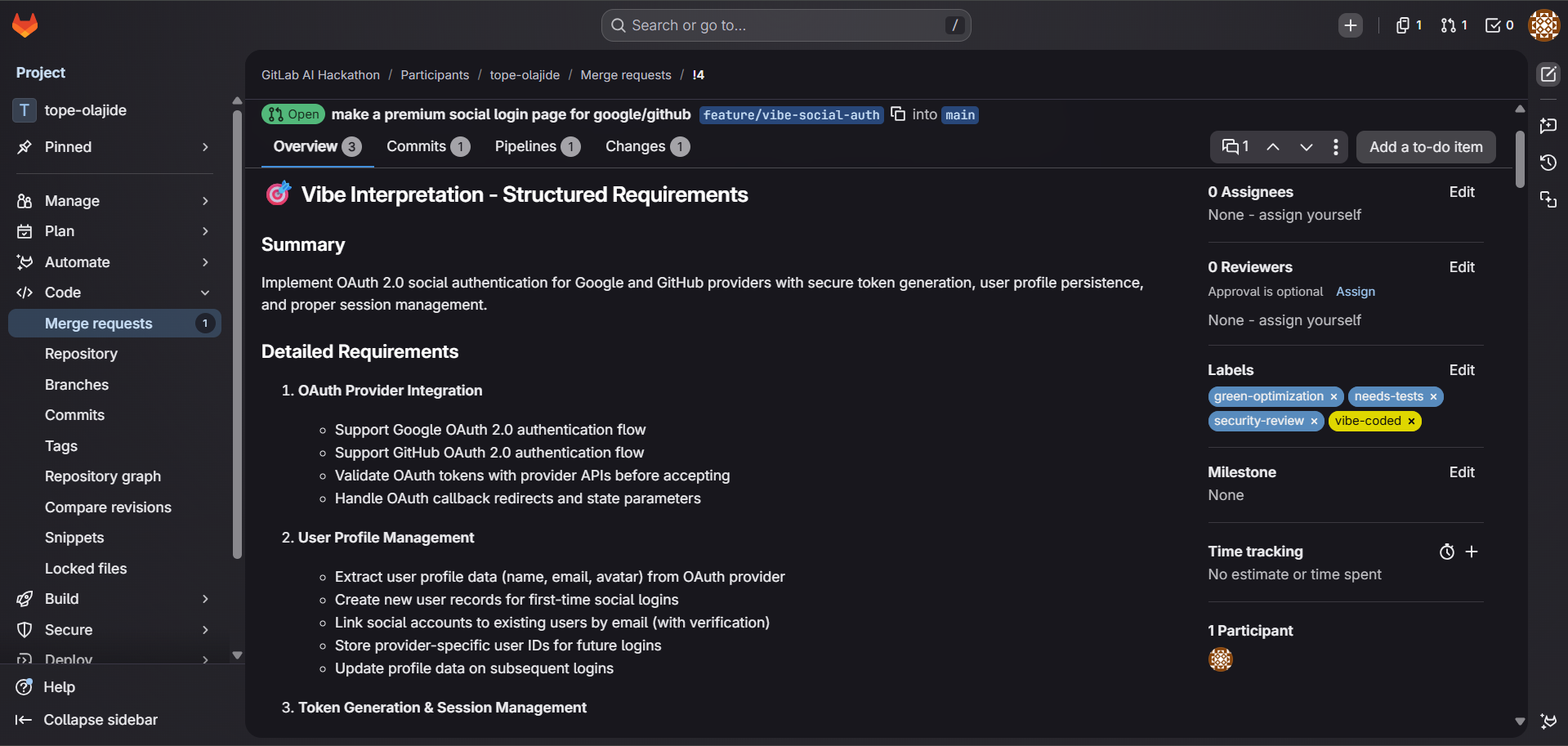
Task: Open Participants breadcrumb link
Action: tap(435, 75)
